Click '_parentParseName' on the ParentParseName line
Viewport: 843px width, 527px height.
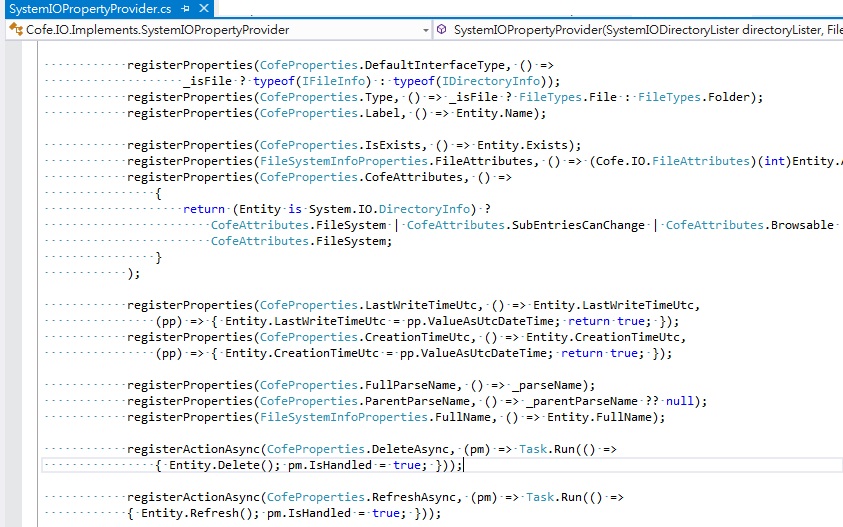(582, 402)
